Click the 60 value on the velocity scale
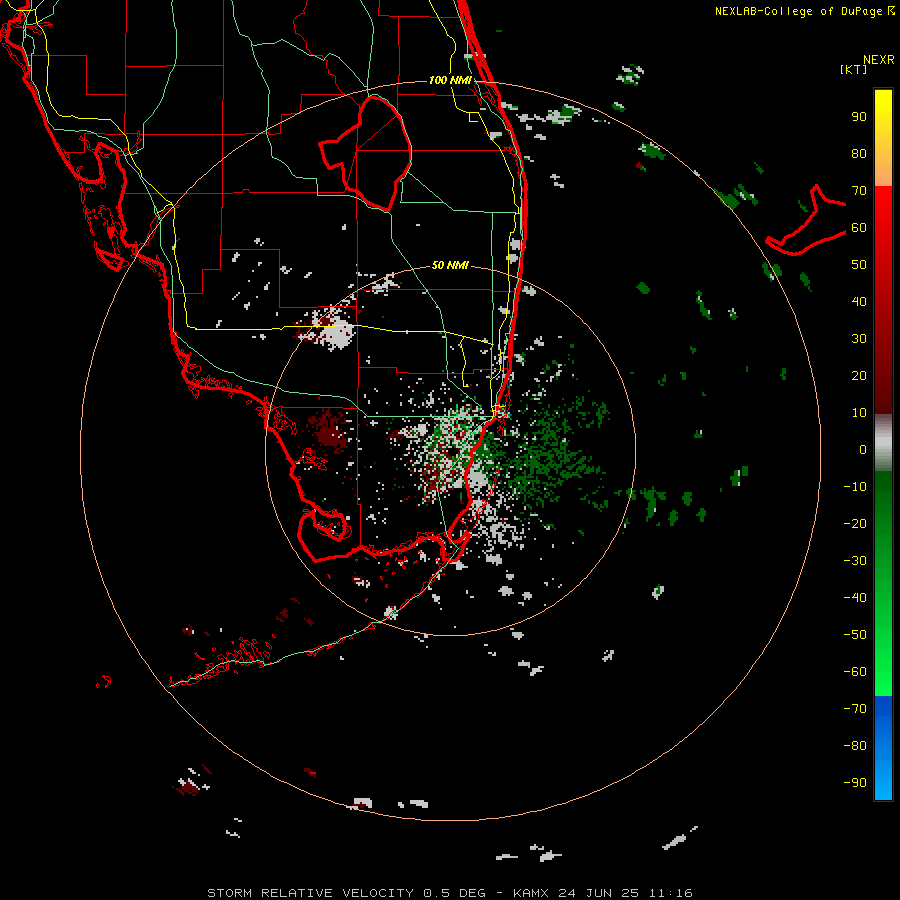The width and height of the screenshot is (900, 900). tap(859, 228)
